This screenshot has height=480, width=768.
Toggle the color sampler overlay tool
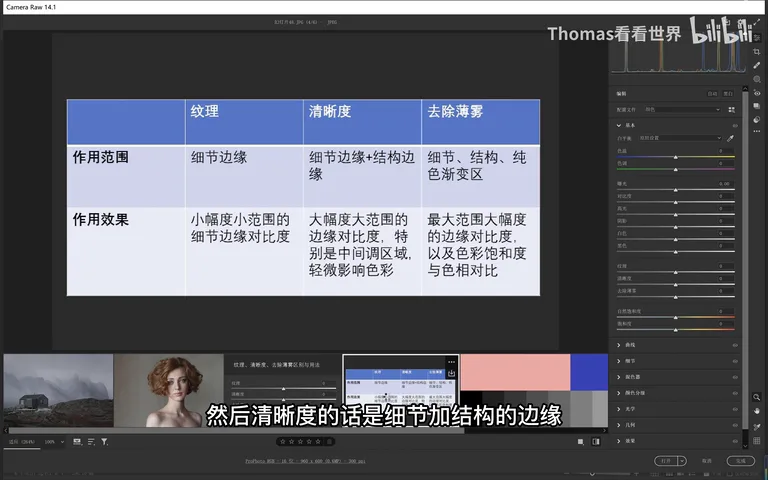(x=757, y=427)
